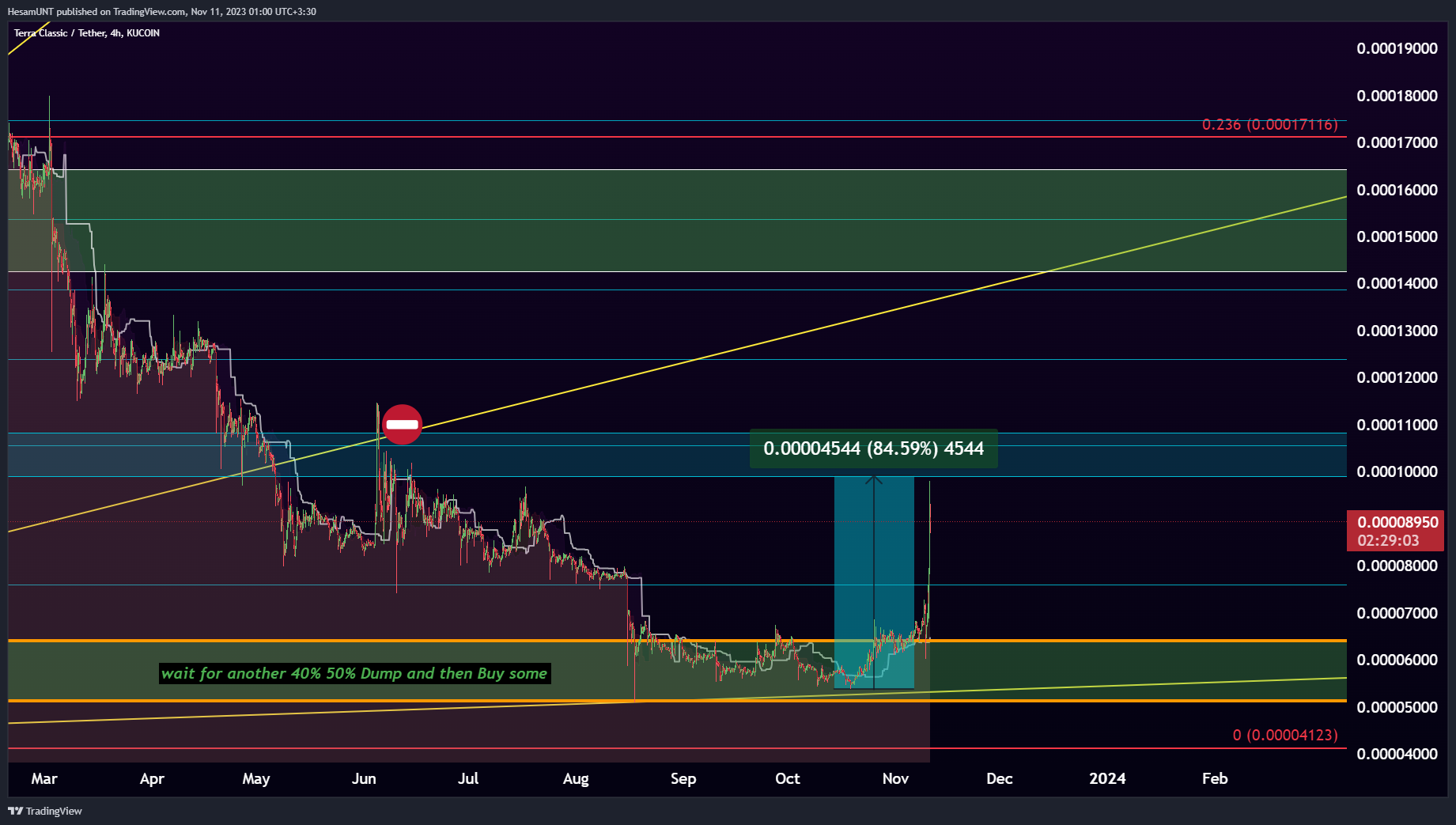The width and height of the screenshot is (1456, 825).
Task: Click the 0.00013000 price axis label
Action: click(x=1397, y=331)
